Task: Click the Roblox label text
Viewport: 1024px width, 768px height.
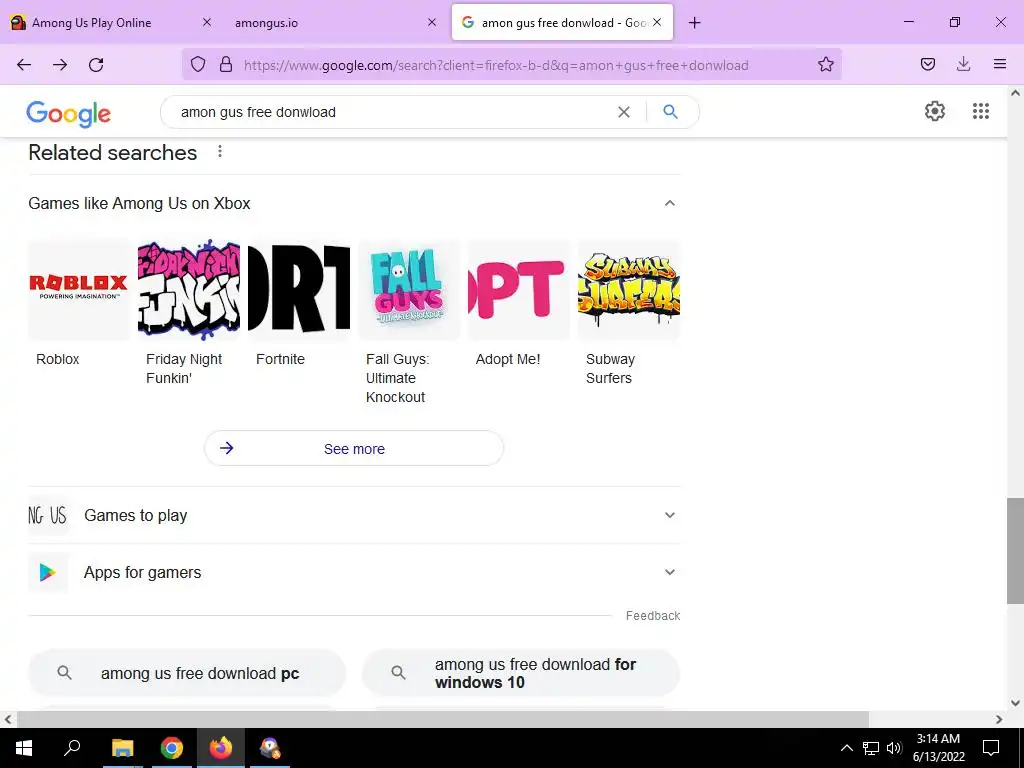Action: coord(57,359)
